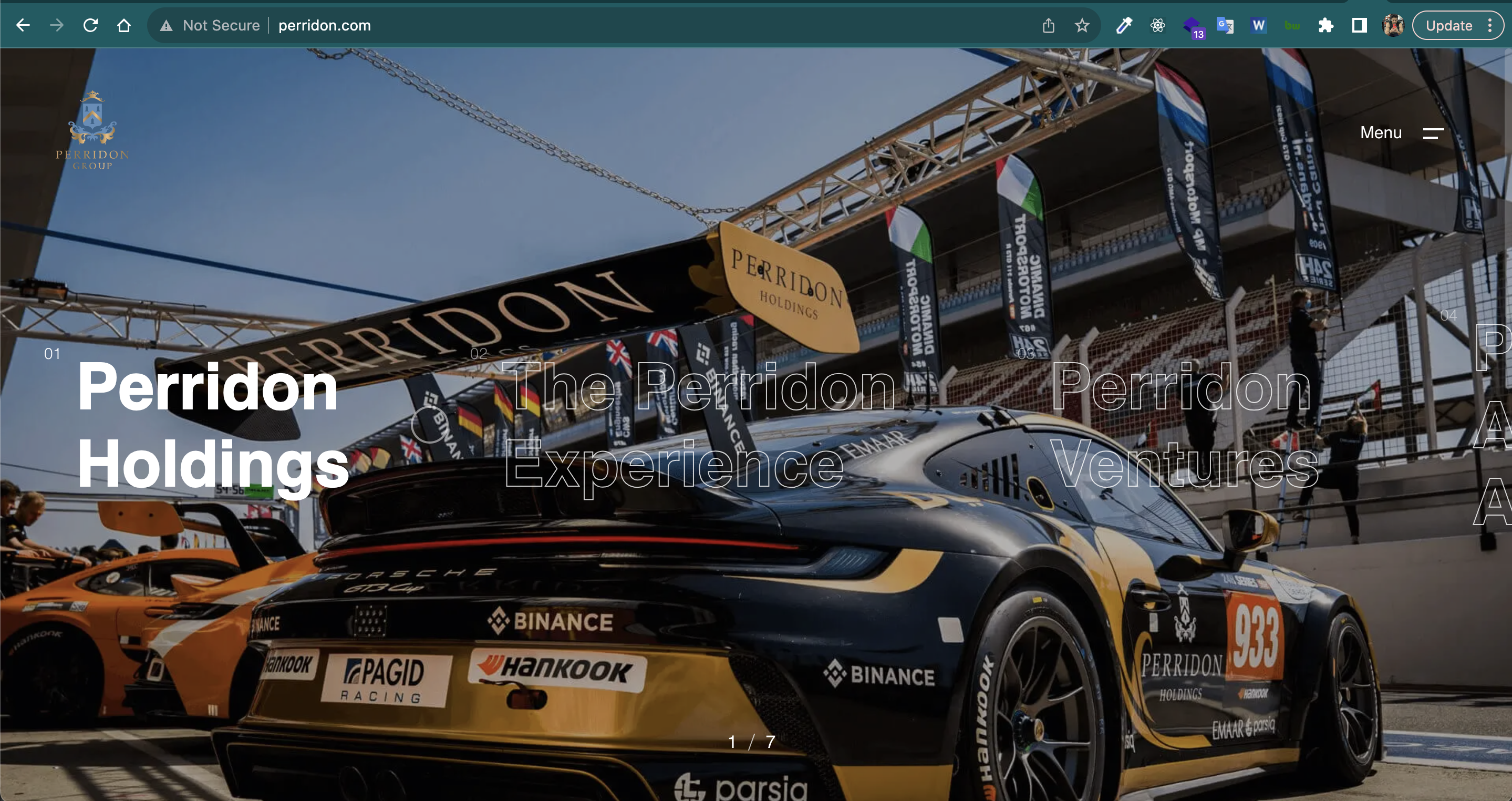Click the Perridon Group logo

coord(92,130)
